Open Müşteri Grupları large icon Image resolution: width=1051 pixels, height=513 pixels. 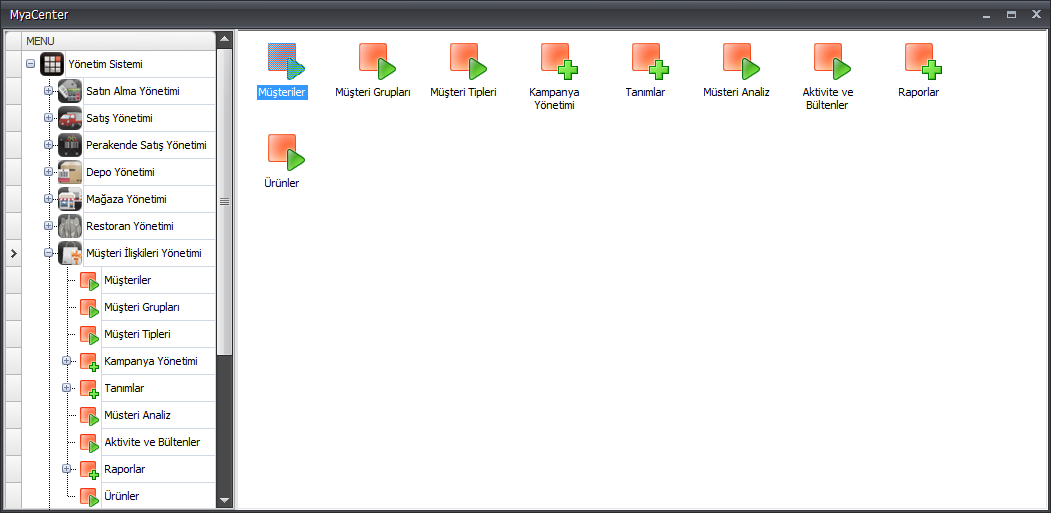373,62
